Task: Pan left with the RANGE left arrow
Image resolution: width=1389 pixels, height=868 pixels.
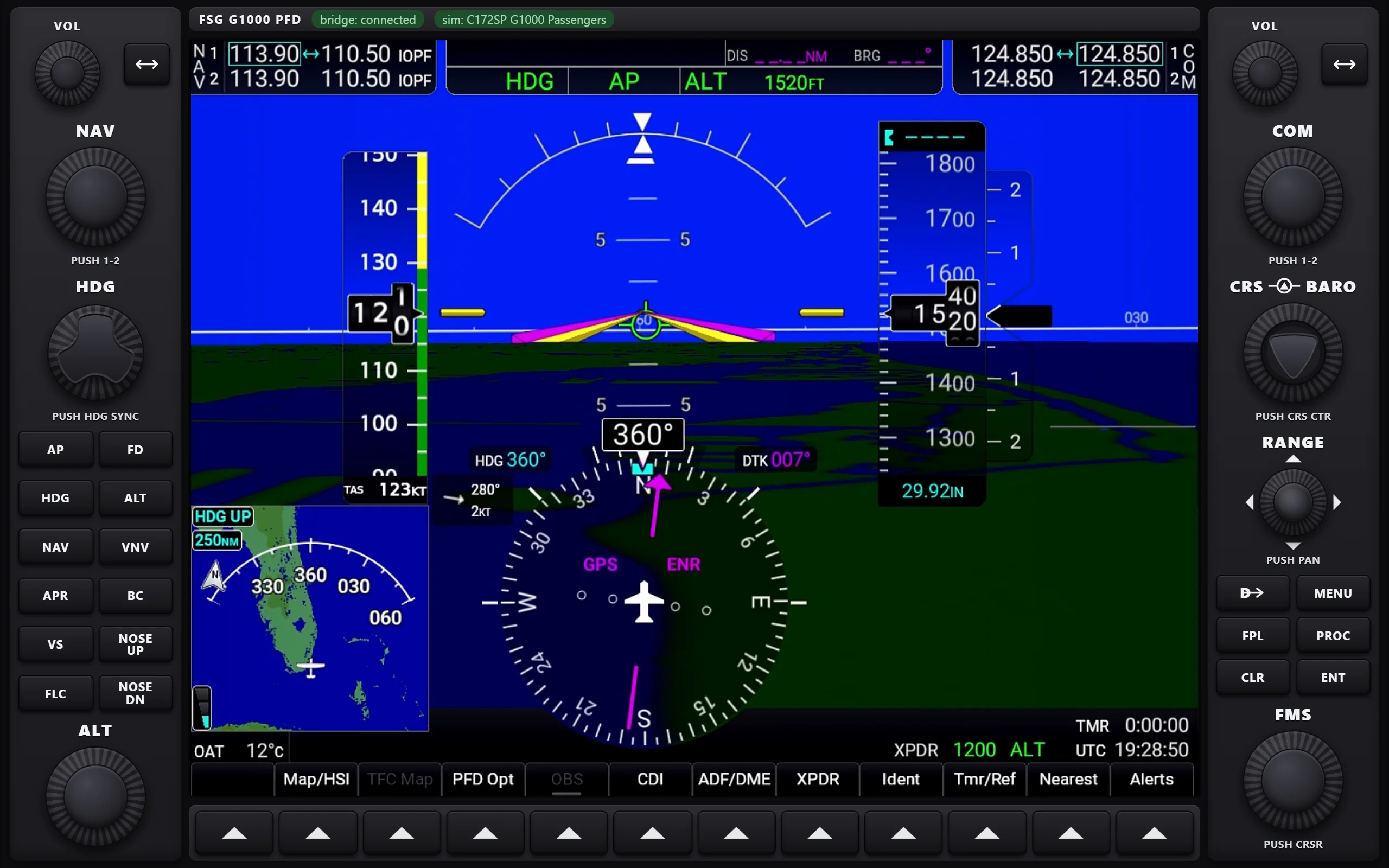Action: 1250,502
